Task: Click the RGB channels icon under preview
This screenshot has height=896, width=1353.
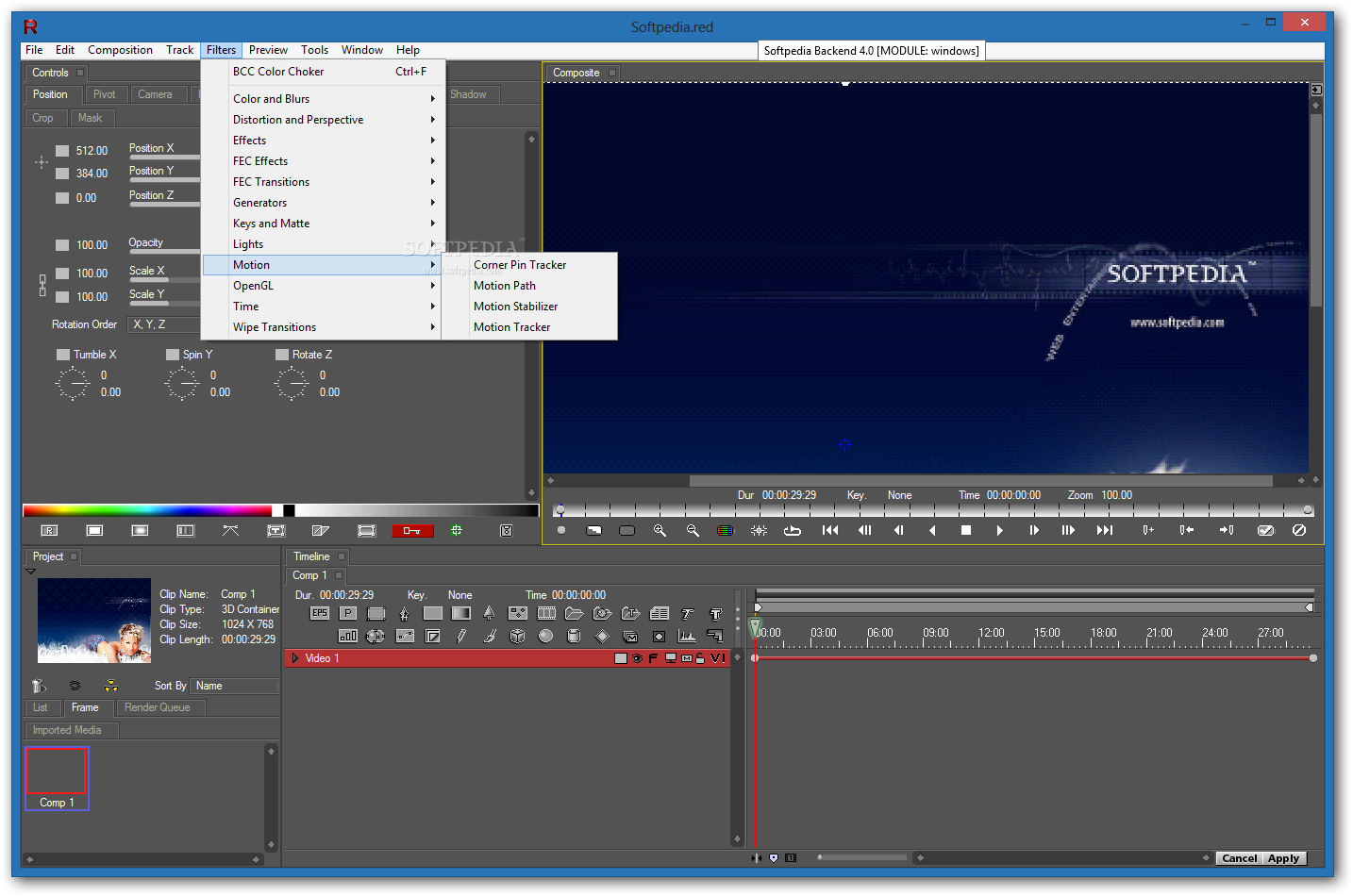Action: point(726,530)
